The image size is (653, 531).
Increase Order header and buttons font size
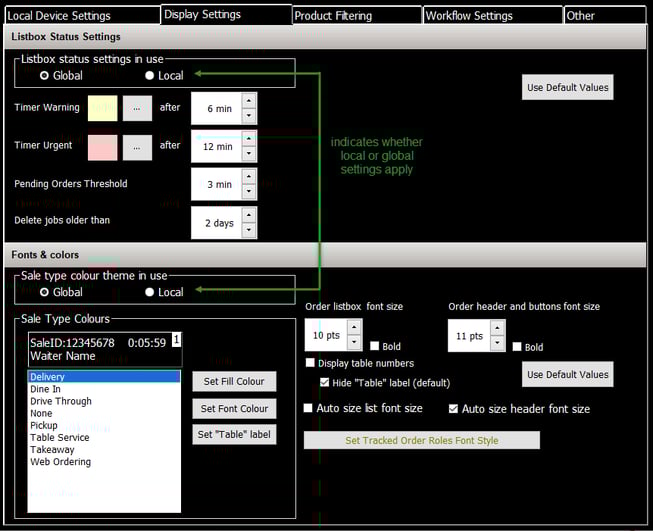point(497,328)
